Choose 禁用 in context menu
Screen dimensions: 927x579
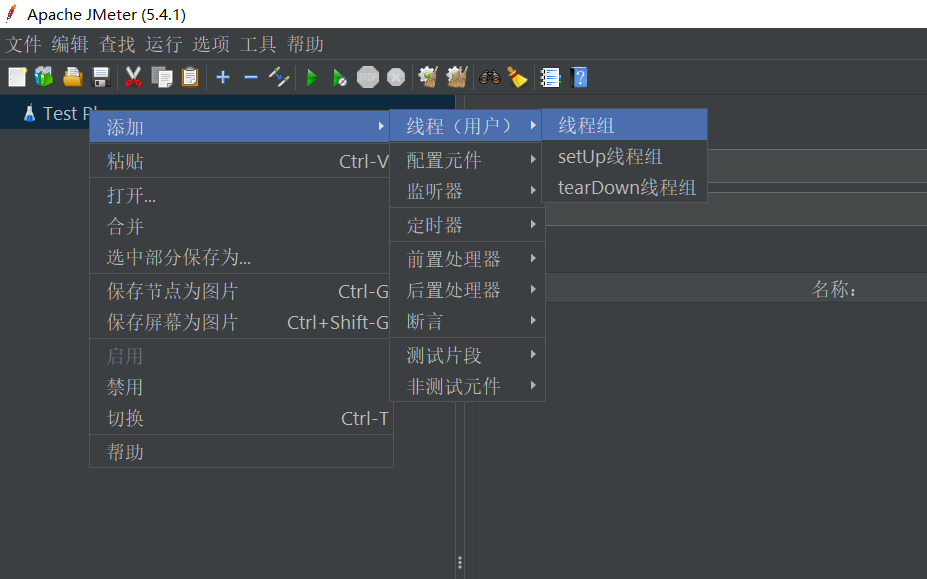tap(241, 387)
